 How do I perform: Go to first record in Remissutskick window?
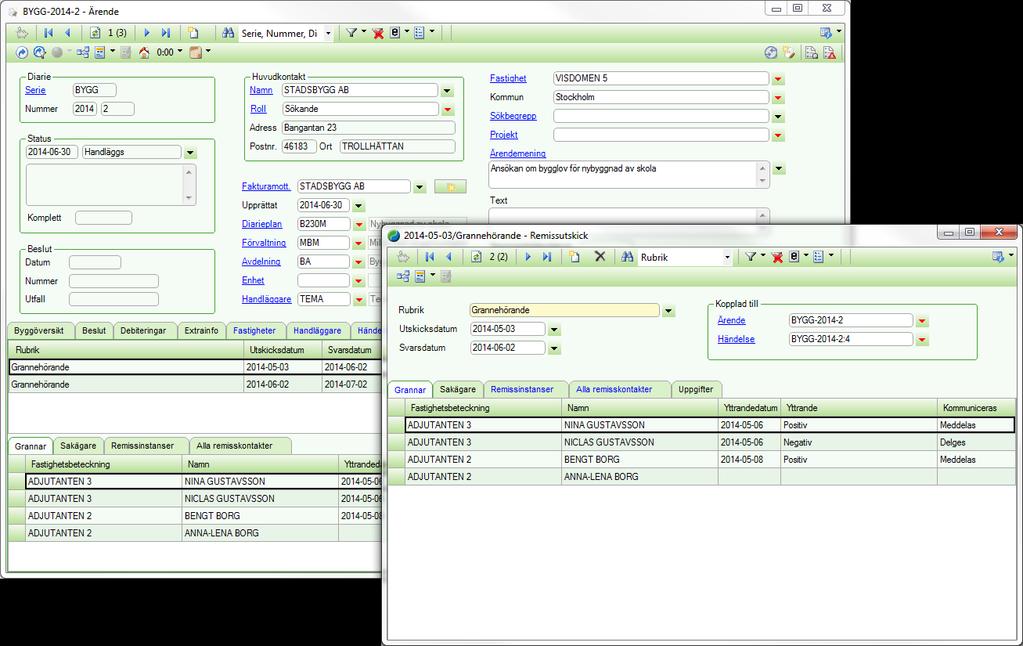(429, 257)
